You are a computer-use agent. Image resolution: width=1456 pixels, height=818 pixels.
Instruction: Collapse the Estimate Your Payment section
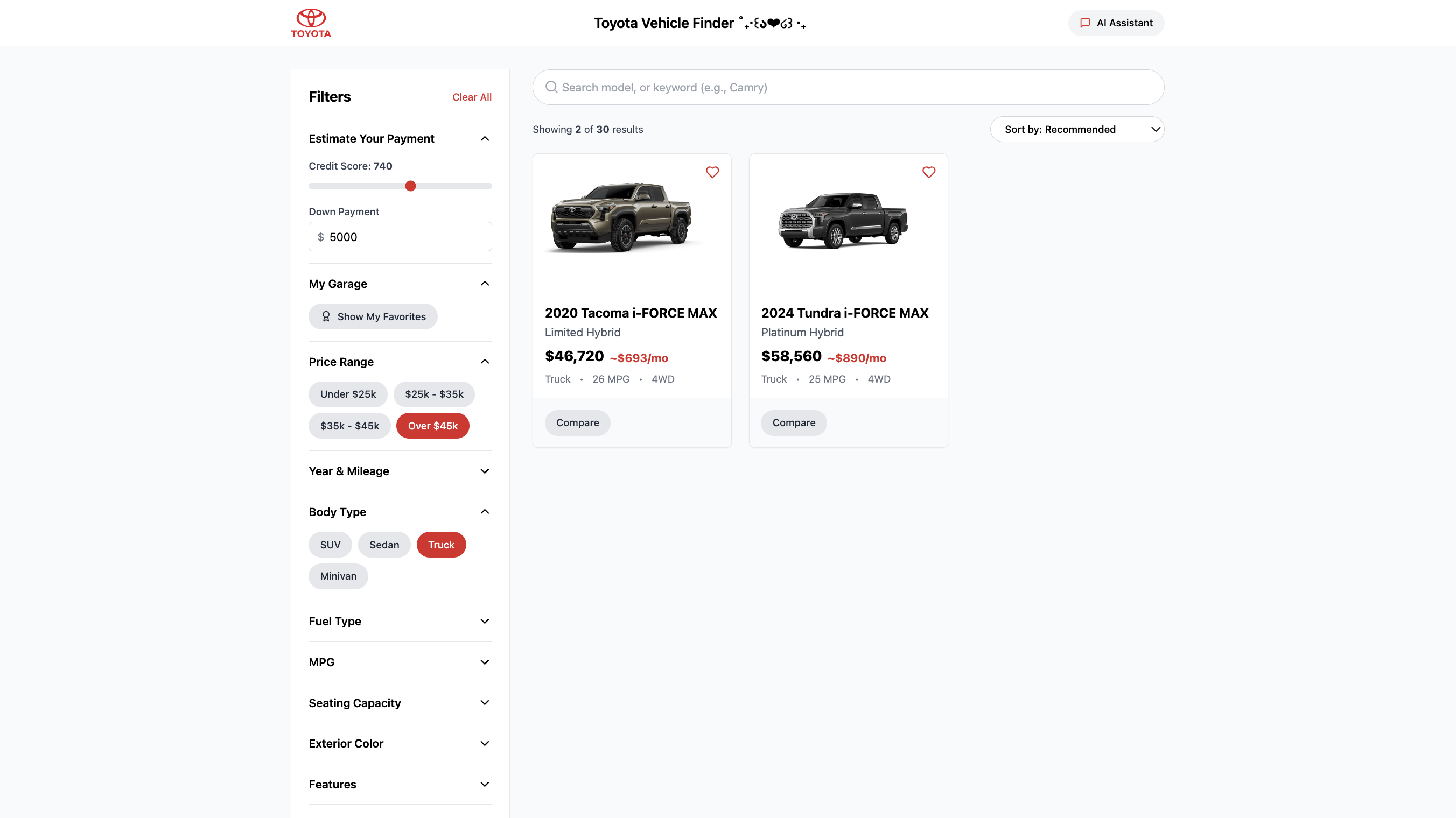[x=485, y=138]
